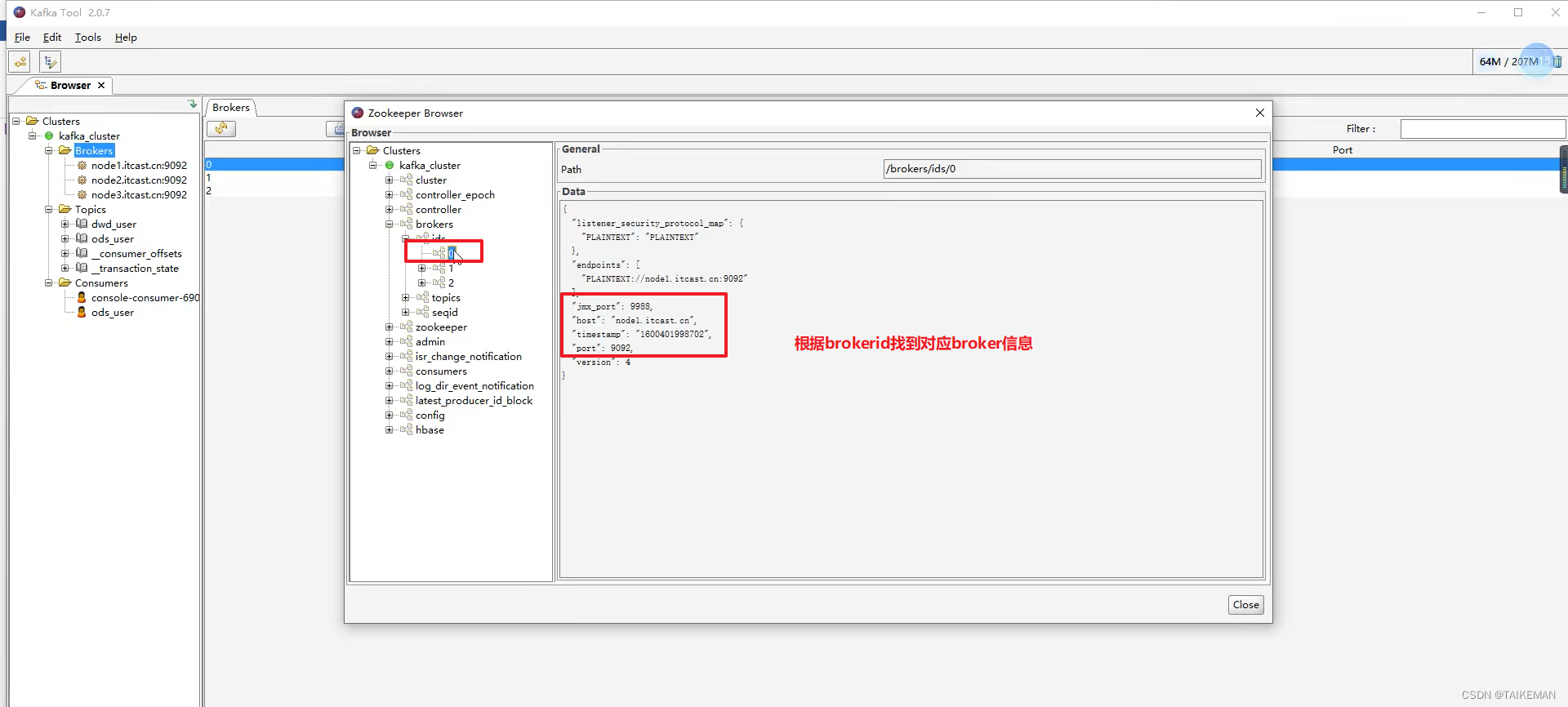Click node3.itcast.cn:9092 broker gear icon
This screenshot has width=1568, height=707.
[82, 195]
